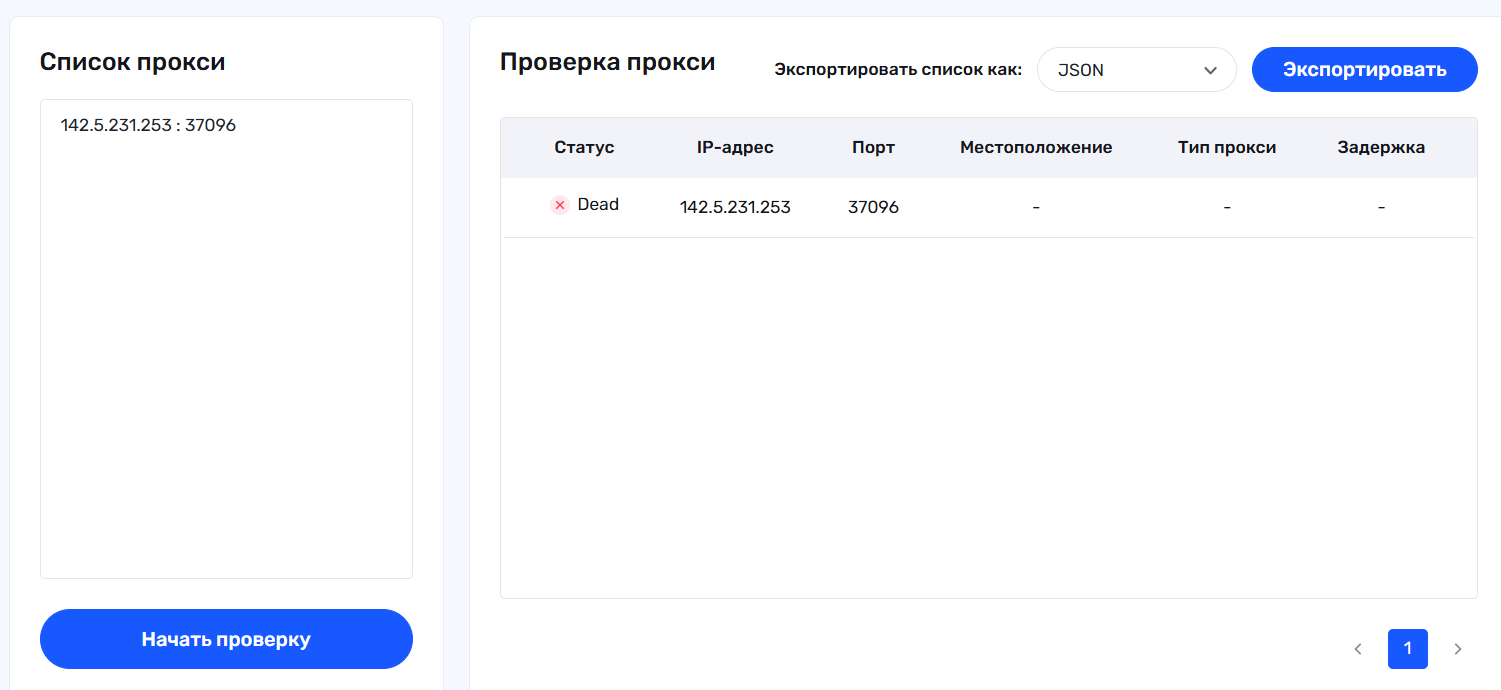Click the Местоположение column header
1501x690 pixels.
[x=1036, y=148]
